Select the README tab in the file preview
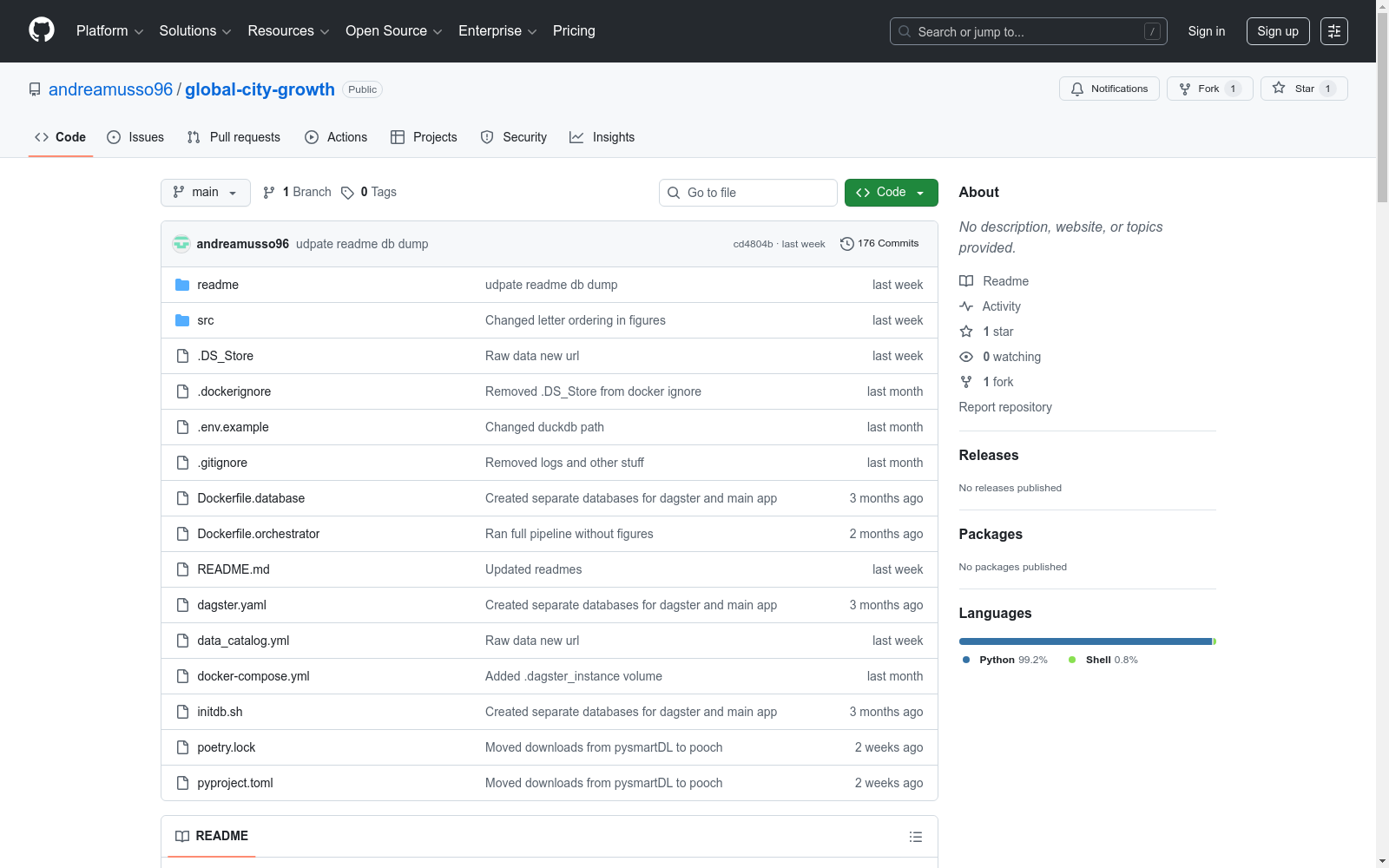The image size is (1389, 868). tap(212, 836)
